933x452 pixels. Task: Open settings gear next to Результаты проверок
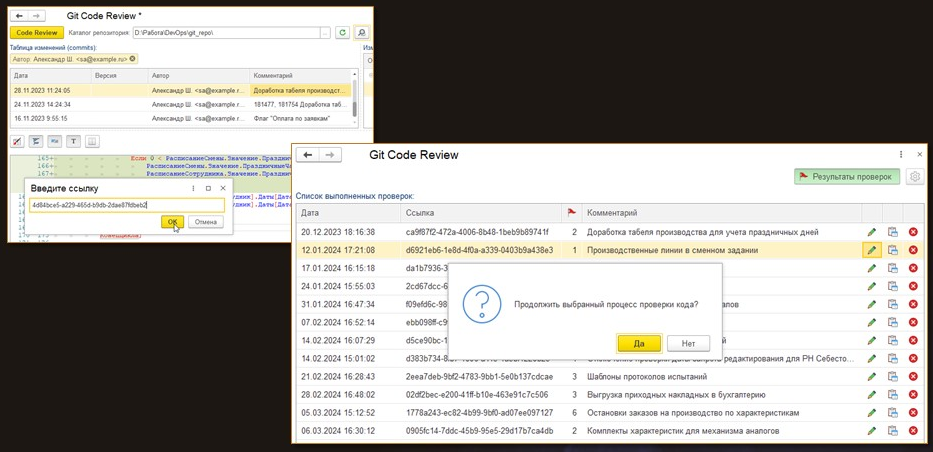click(x=914, y=177)
